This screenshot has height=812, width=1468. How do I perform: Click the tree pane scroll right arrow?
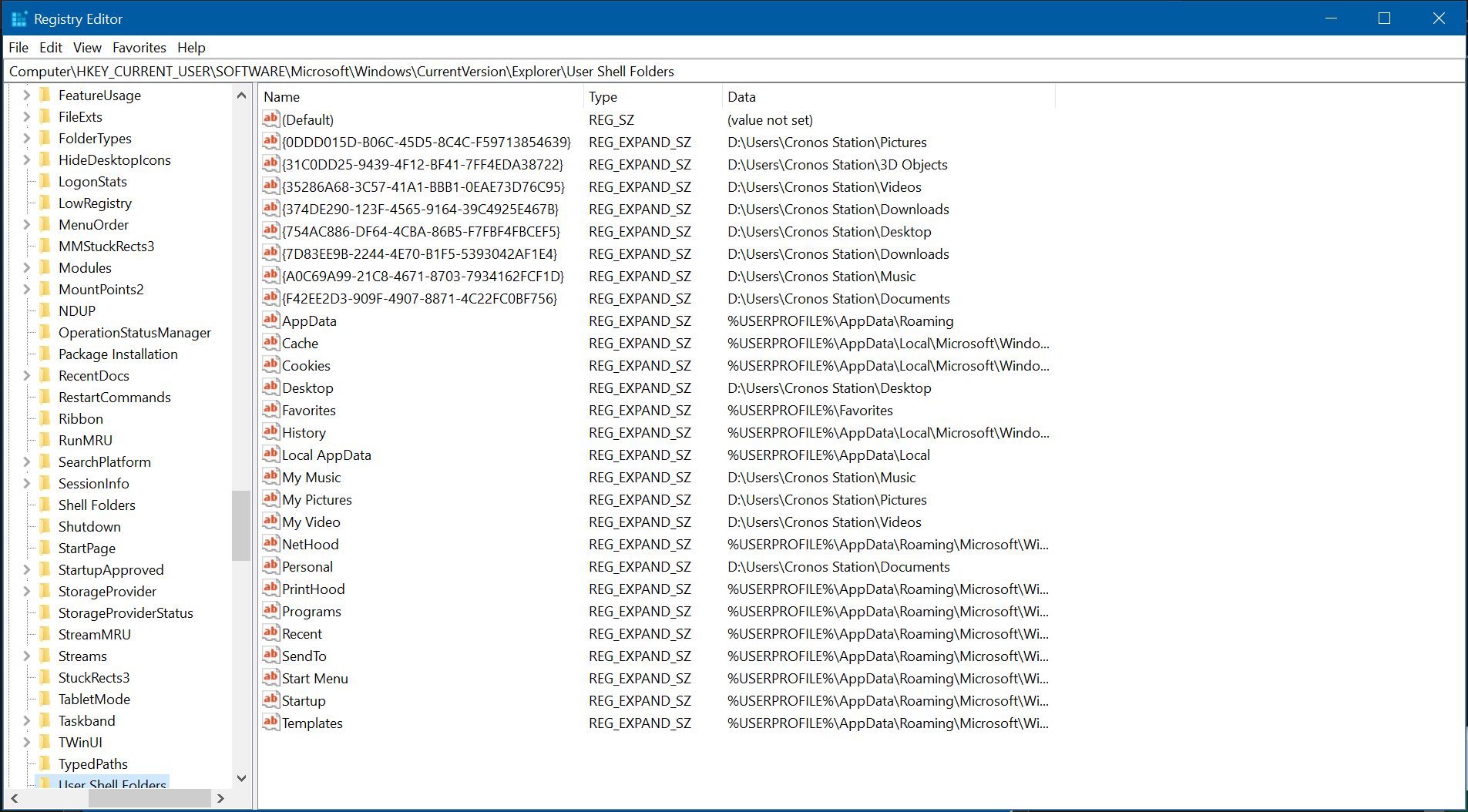coord(221,798)
